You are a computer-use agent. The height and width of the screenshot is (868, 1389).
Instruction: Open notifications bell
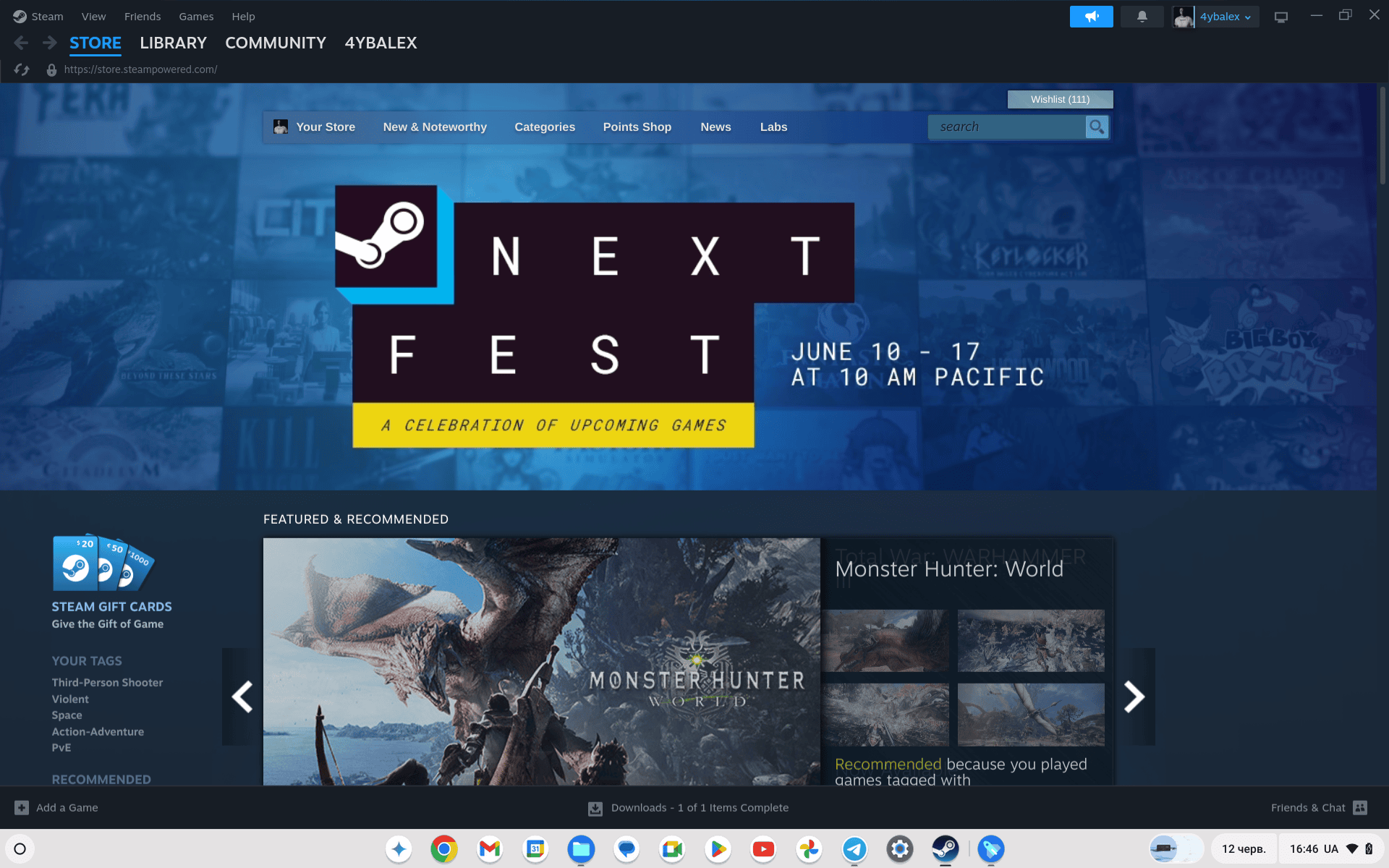click(x=1142, y=16)
